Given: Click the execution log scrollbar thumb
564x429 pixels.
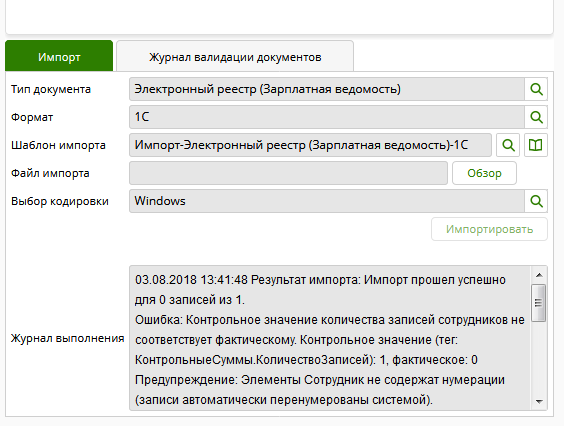Looking at the screenshot, I should point(538,303).
